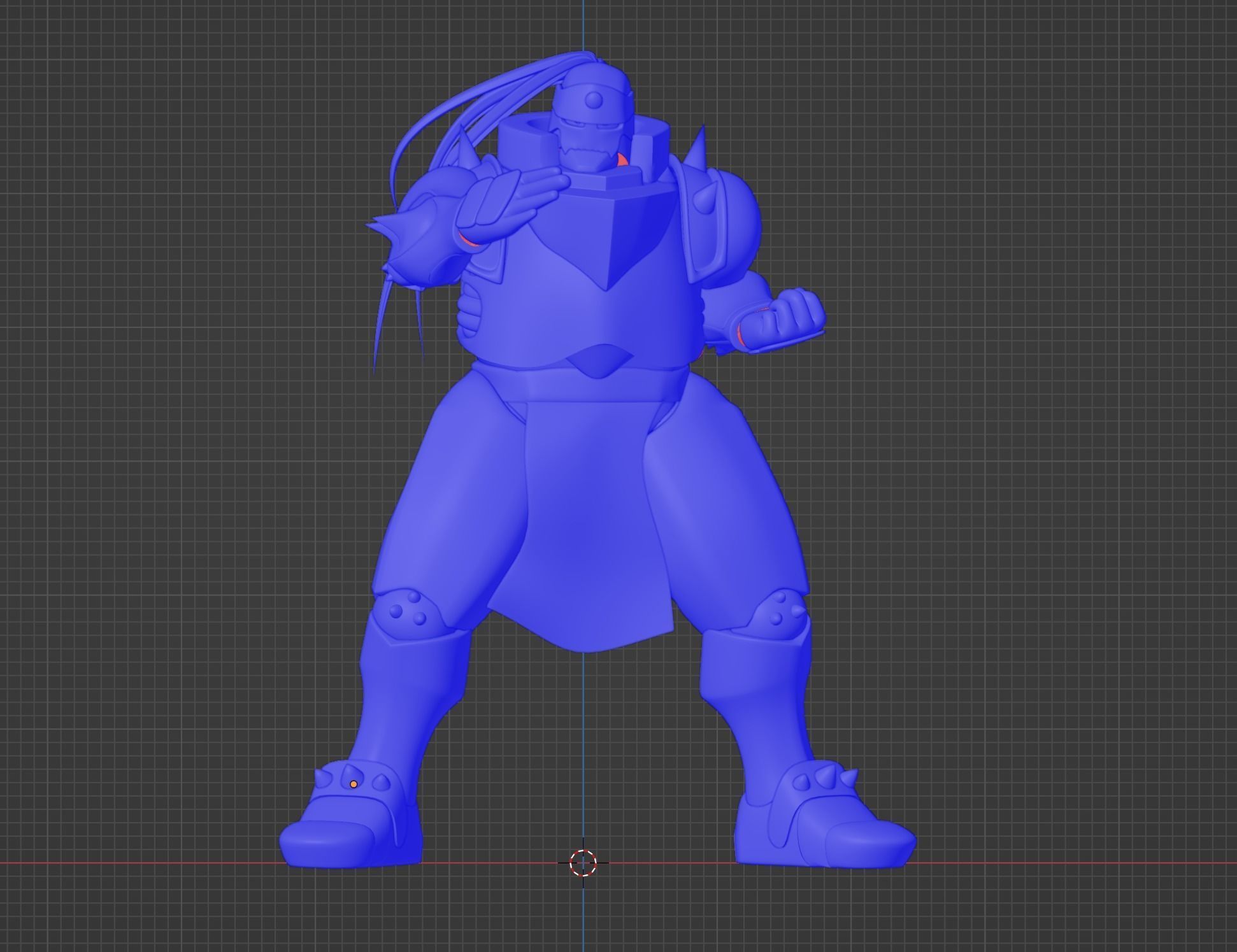The width and height of the screenshot is (1237, 952).
Task: Select the hanging loincloth armor panel
Action: [x=589, y=529]
